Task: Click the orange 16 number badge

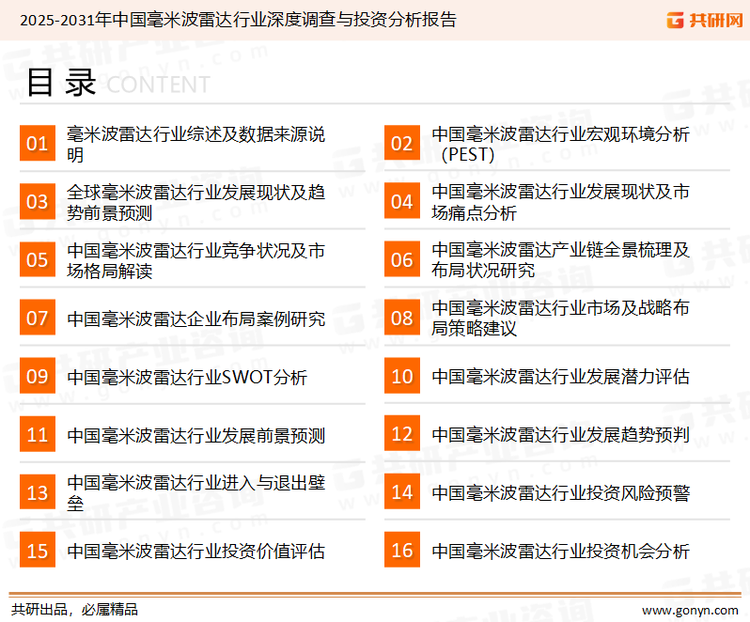Action: point(402,550)
